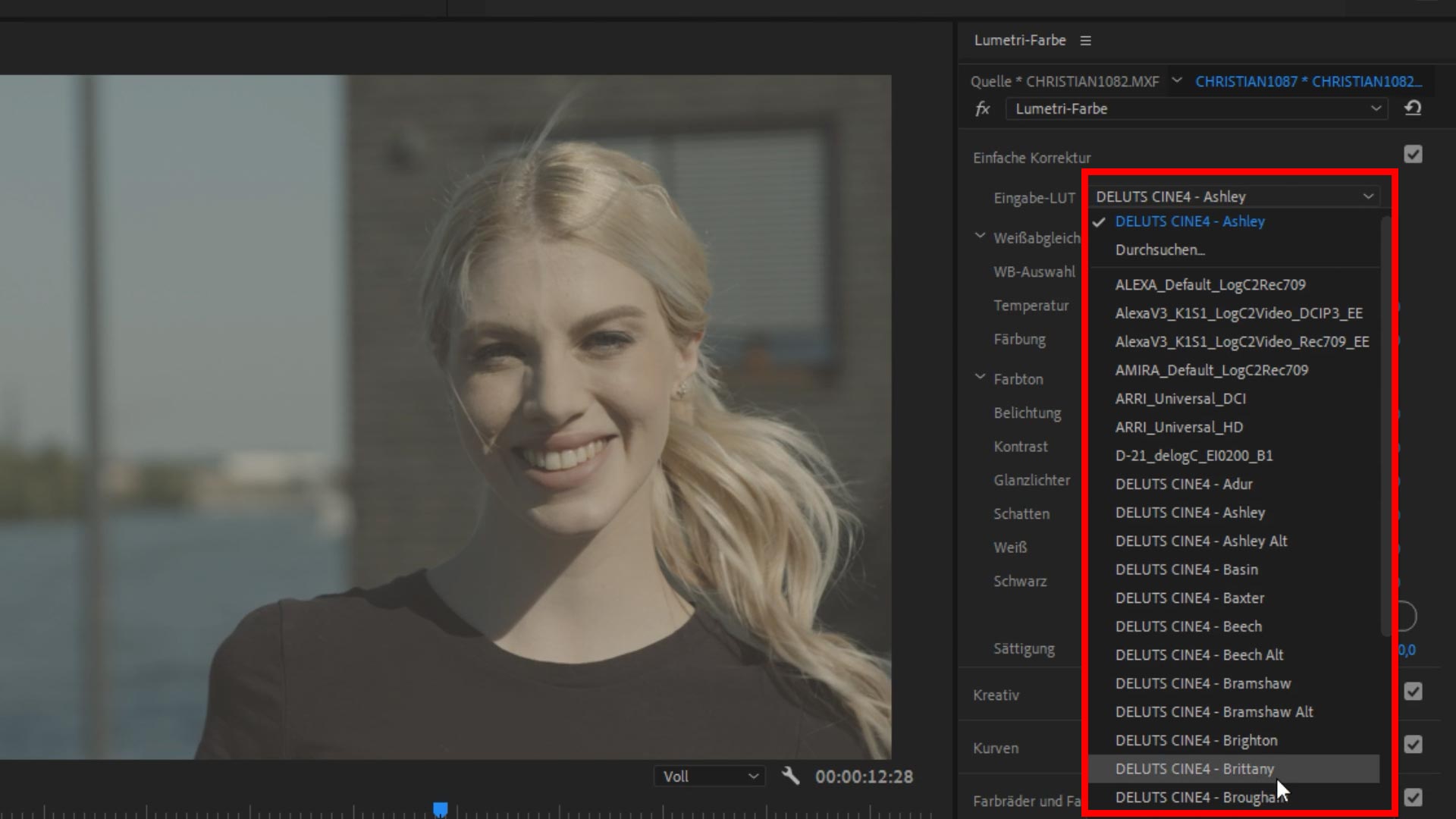
Task: Open the Quelle clip dropdown arrow
Action: point(1177,80)
